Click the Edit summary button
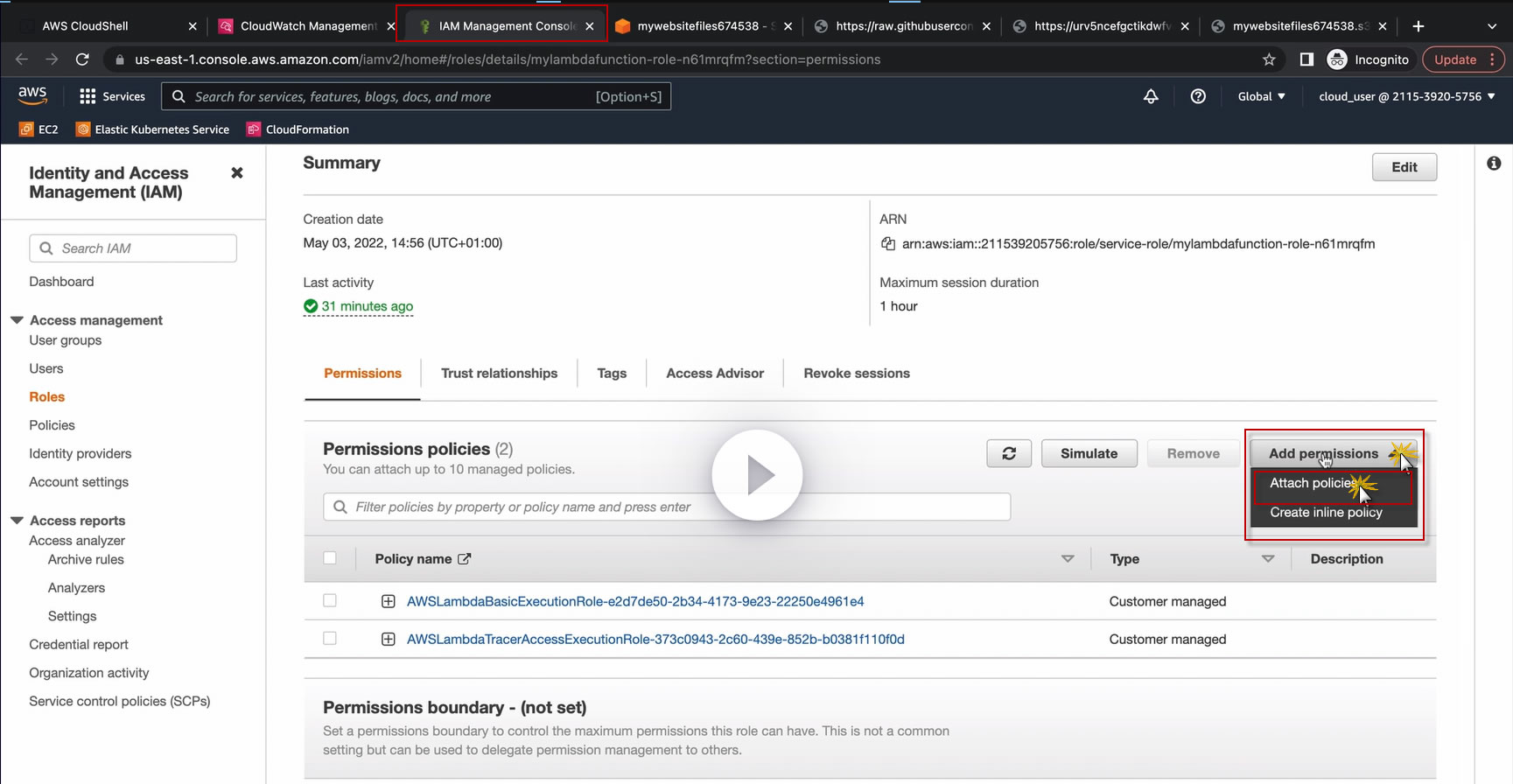The height and width of the screenshot is (784, 1513). (1404, 167)
